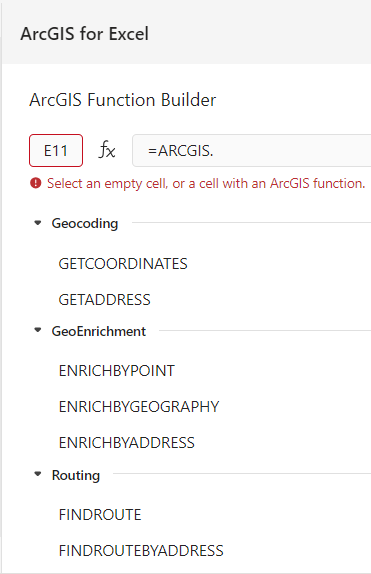Image resolution: width=371 pixels, height=574 pixels.
Task: Choose the GETCOORDINATES function
Action: coord(123,264)
